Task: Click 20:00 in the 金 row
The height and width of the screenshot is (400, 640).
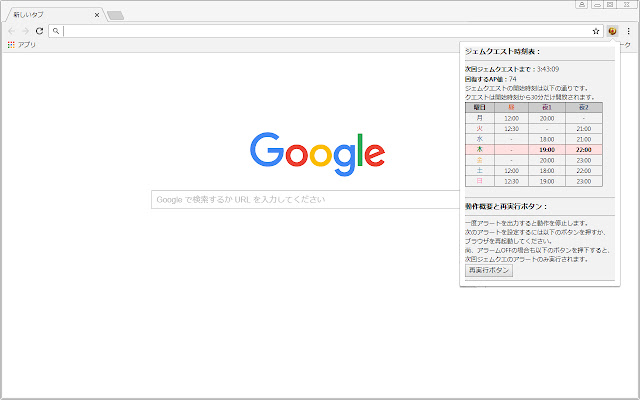Action: tap(547, 160)
